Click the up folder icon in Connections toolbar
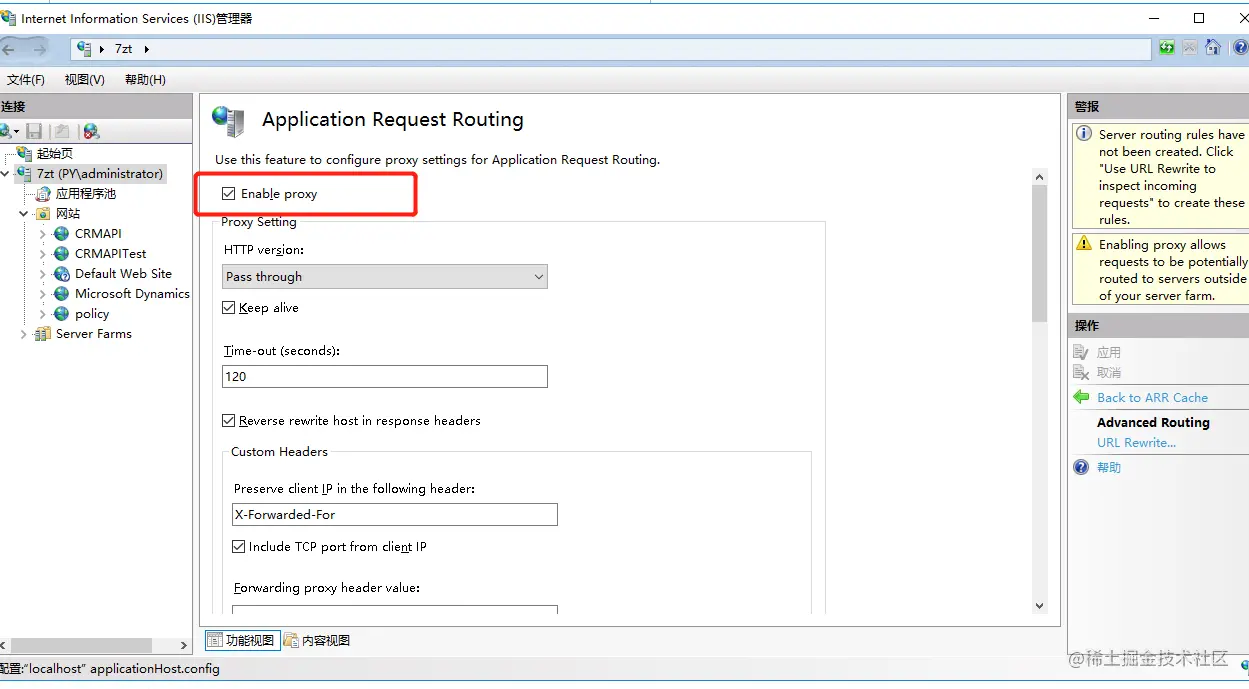1249x689 pixels. coord(62,131)
